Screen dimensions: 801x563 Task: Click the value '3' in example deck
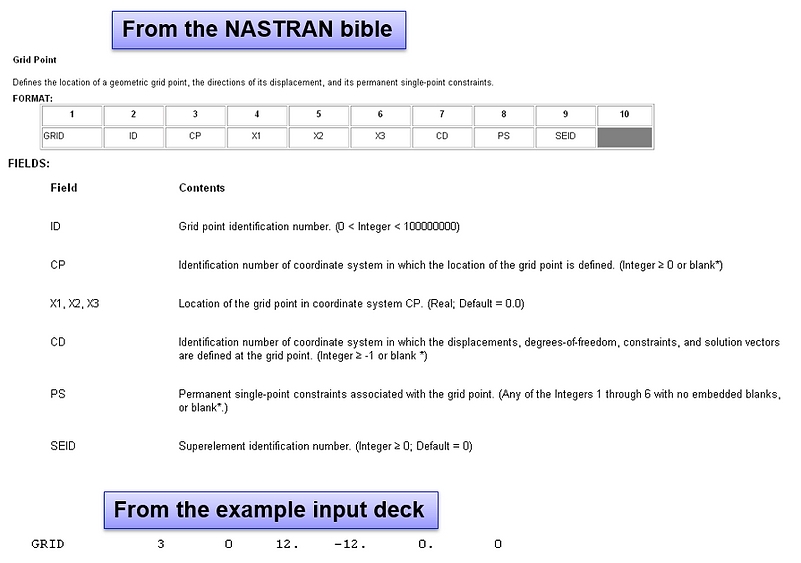click(x=161, y=544)
